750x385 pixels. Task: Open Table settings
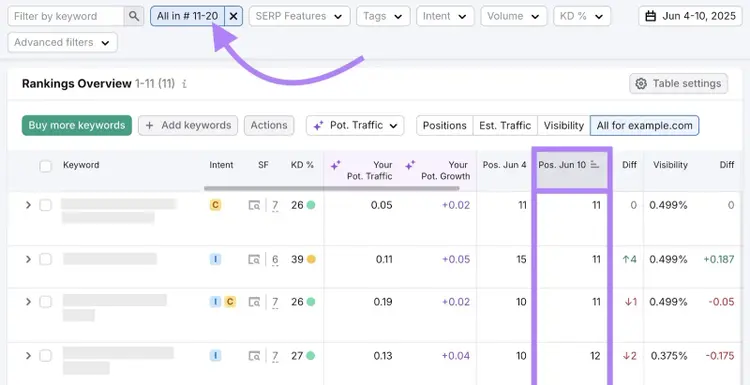tap(678, 84)
